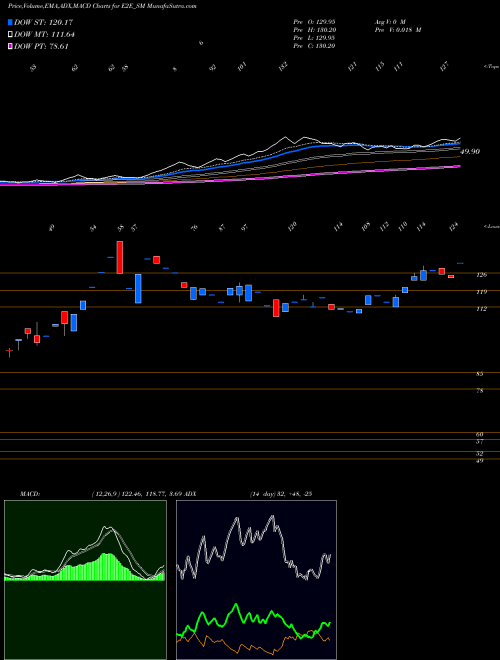The width and height of the screenshot is (500, 660).
Task: Click the 57 price level label
Action: (x=479, y=442)
